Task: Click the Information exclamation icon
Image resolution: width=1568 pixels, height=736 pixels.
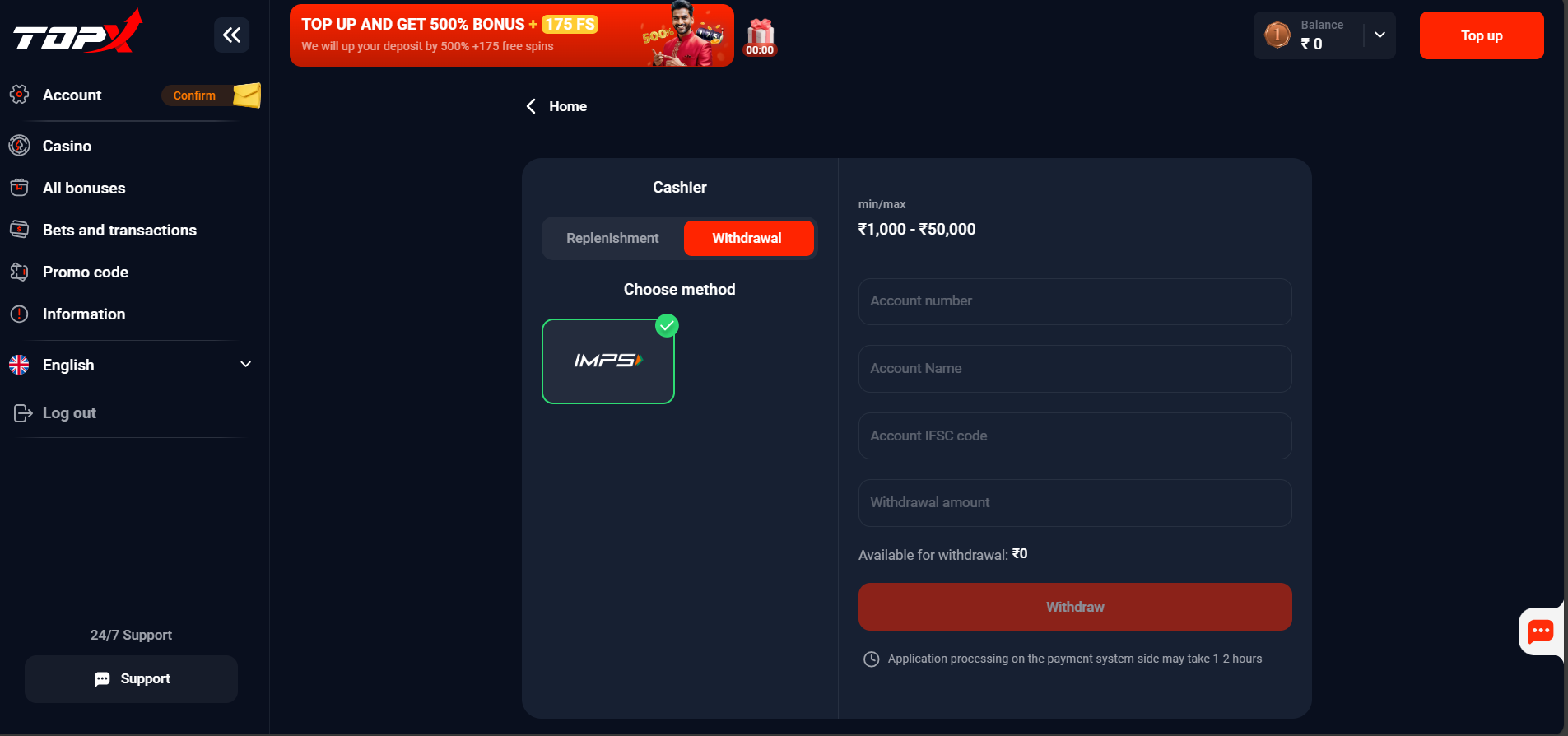Action: pyautogui.click(x=18, y=314)
